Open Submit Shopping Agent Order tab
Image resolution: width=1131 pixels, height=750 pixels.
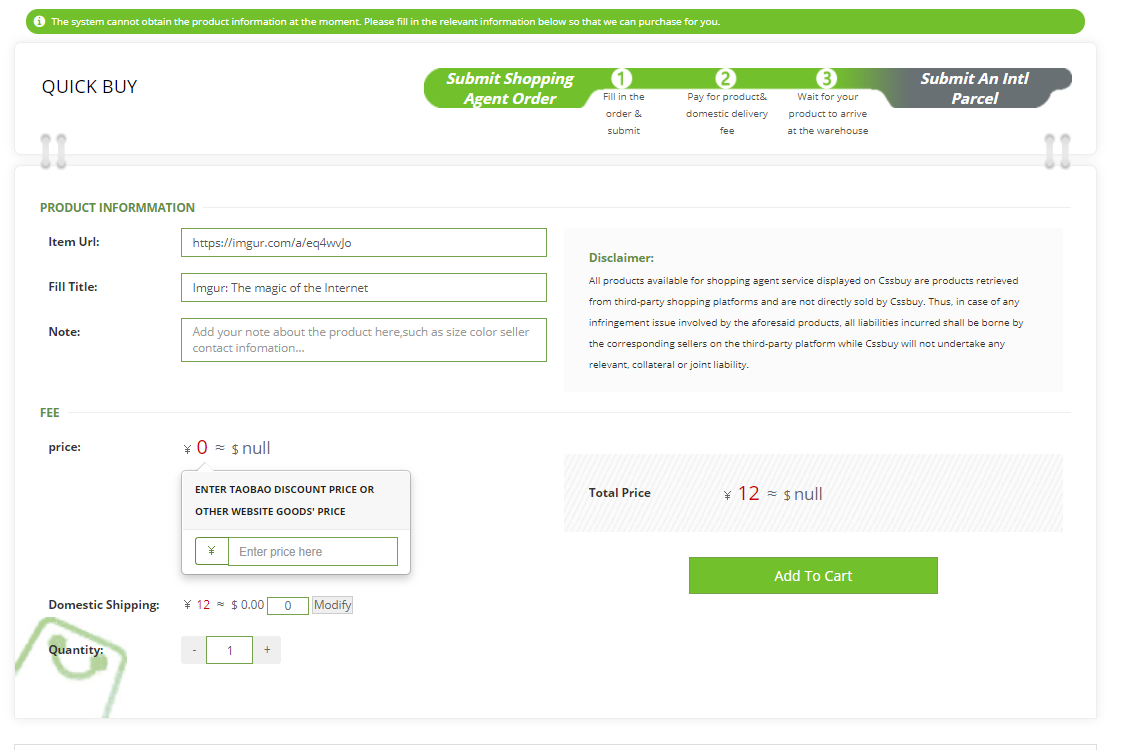click(x=510, y=88)
